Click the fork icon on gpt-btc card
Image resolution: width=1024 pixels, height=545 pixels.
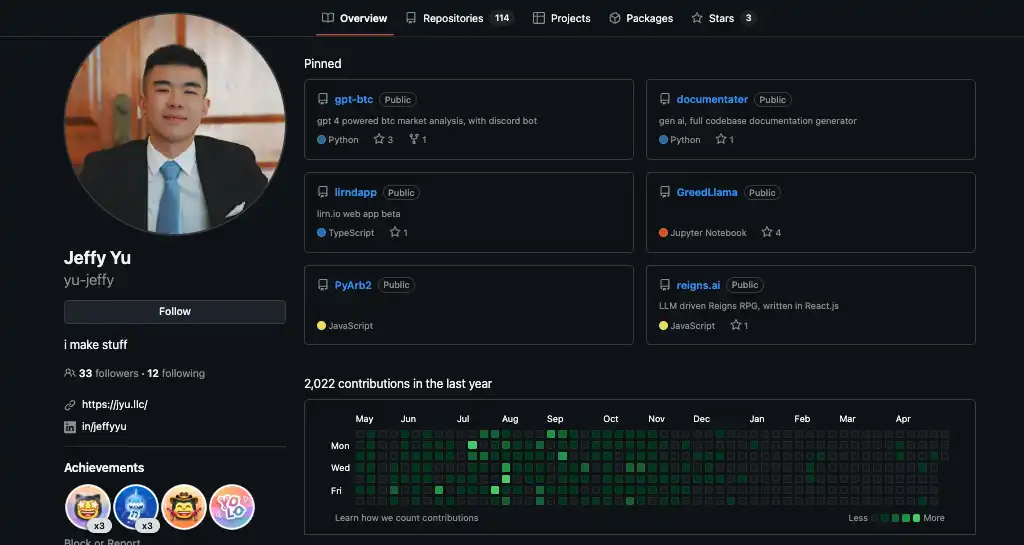tap(414, 140)
